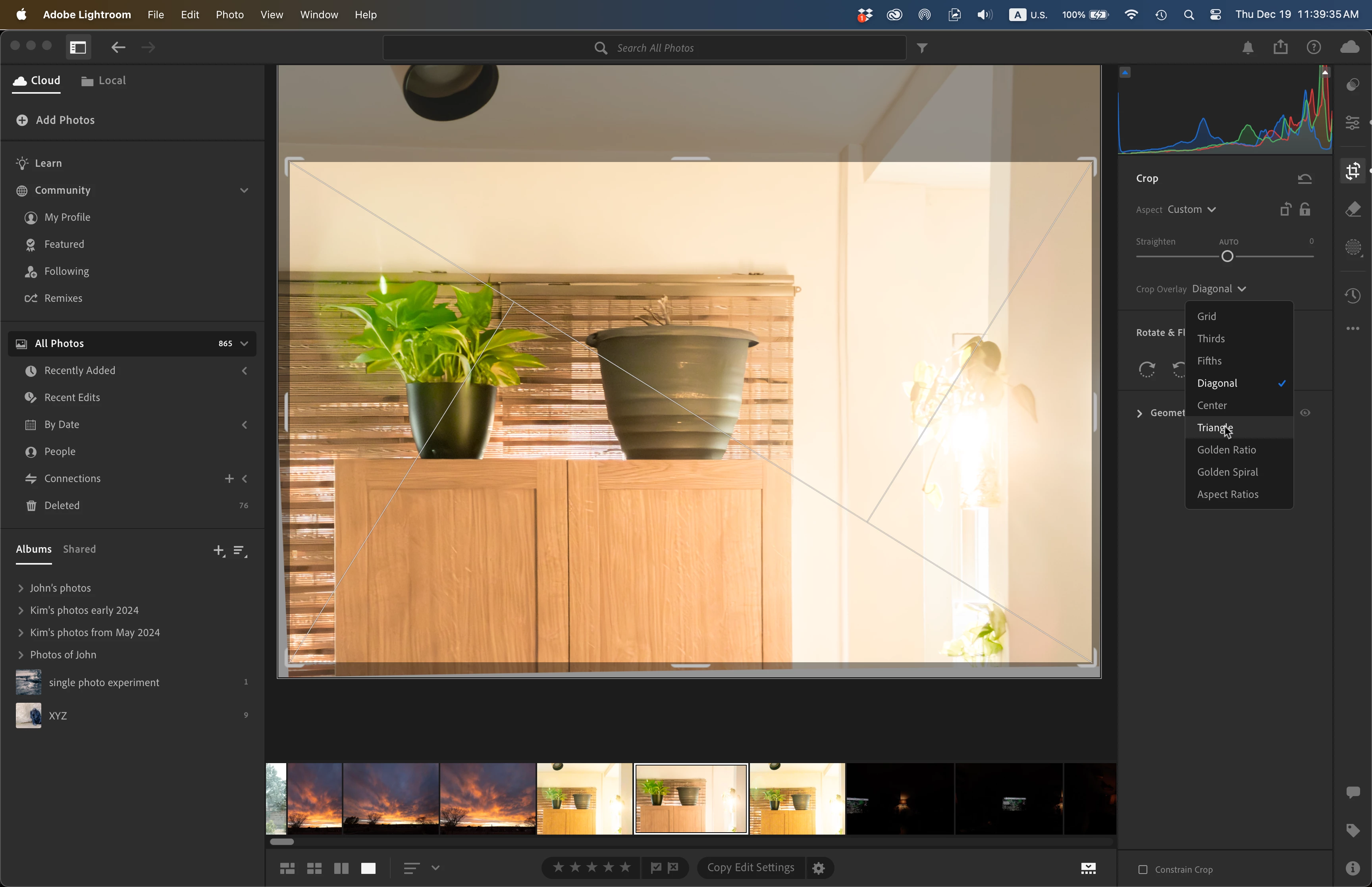
Task: Rotate crop aspect orientation icon
Action: pos(1285,209)
